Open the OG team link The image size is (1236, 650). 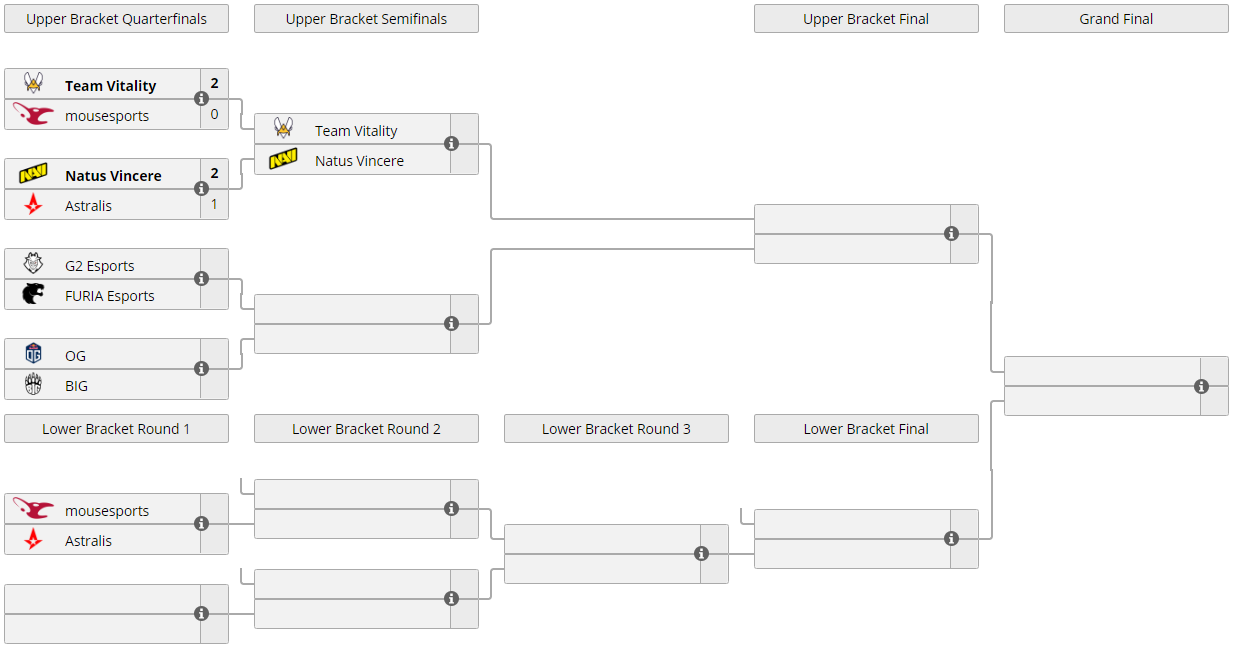click(x=75, y=356)
